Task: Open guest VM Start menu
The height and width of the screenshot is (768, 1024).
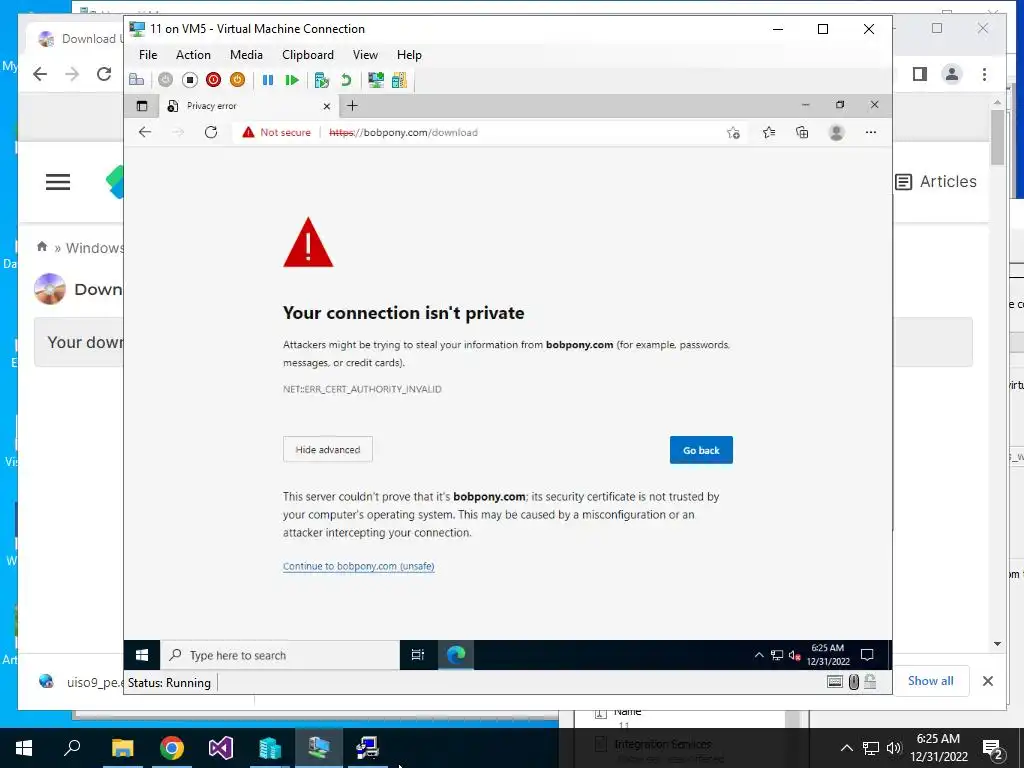Action: tap(142, 654)
